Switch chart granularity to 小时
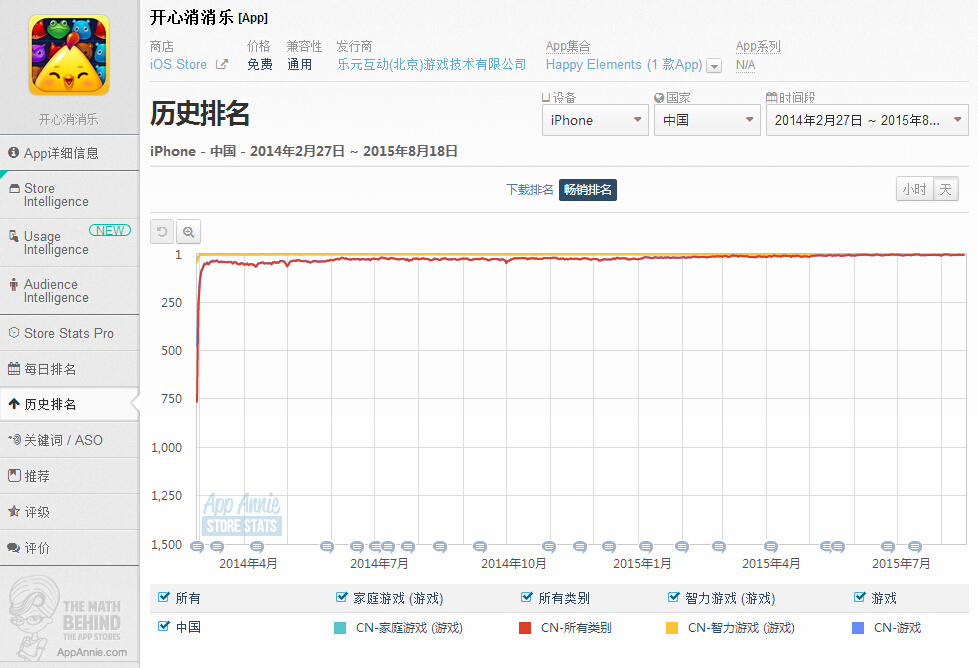 [914, 189]
